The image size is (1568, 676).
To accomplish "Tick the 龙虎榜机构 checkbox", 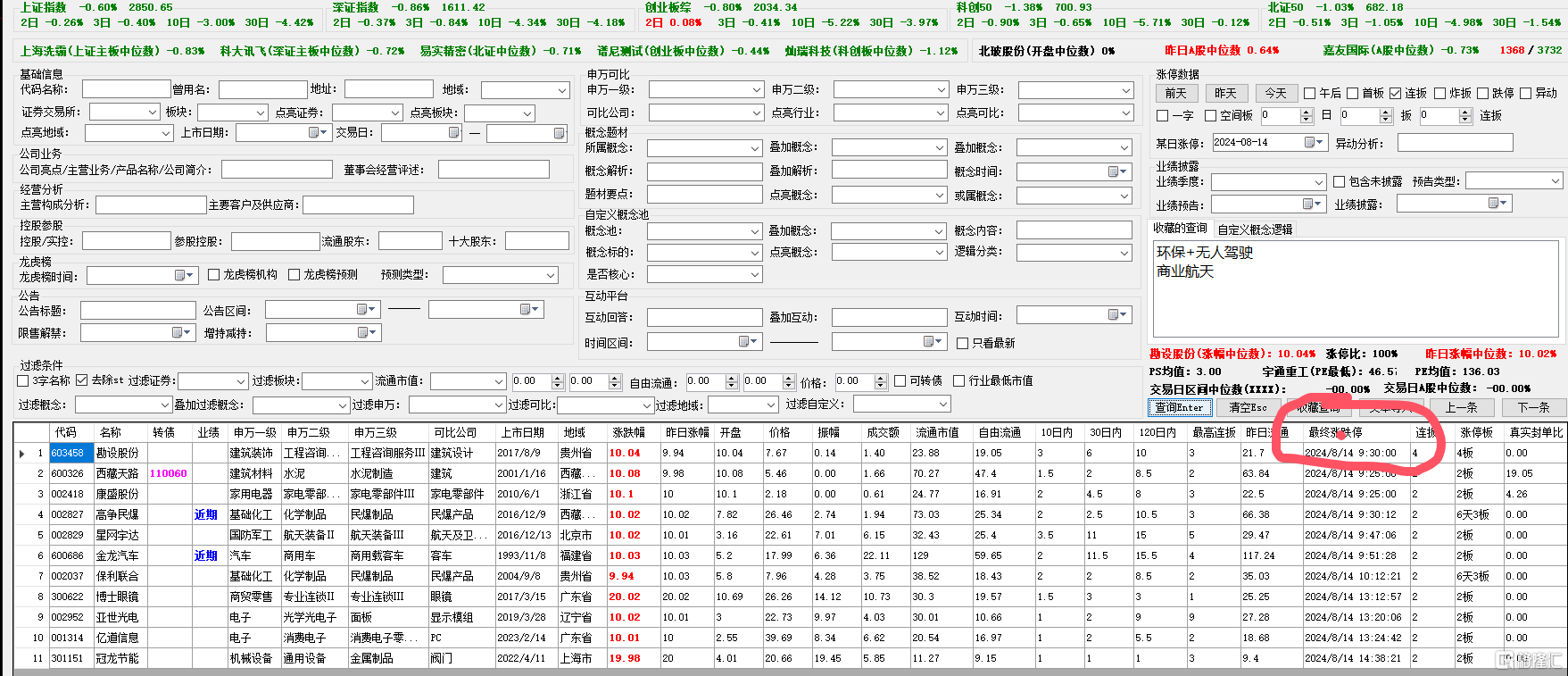I will pos(213,274).
